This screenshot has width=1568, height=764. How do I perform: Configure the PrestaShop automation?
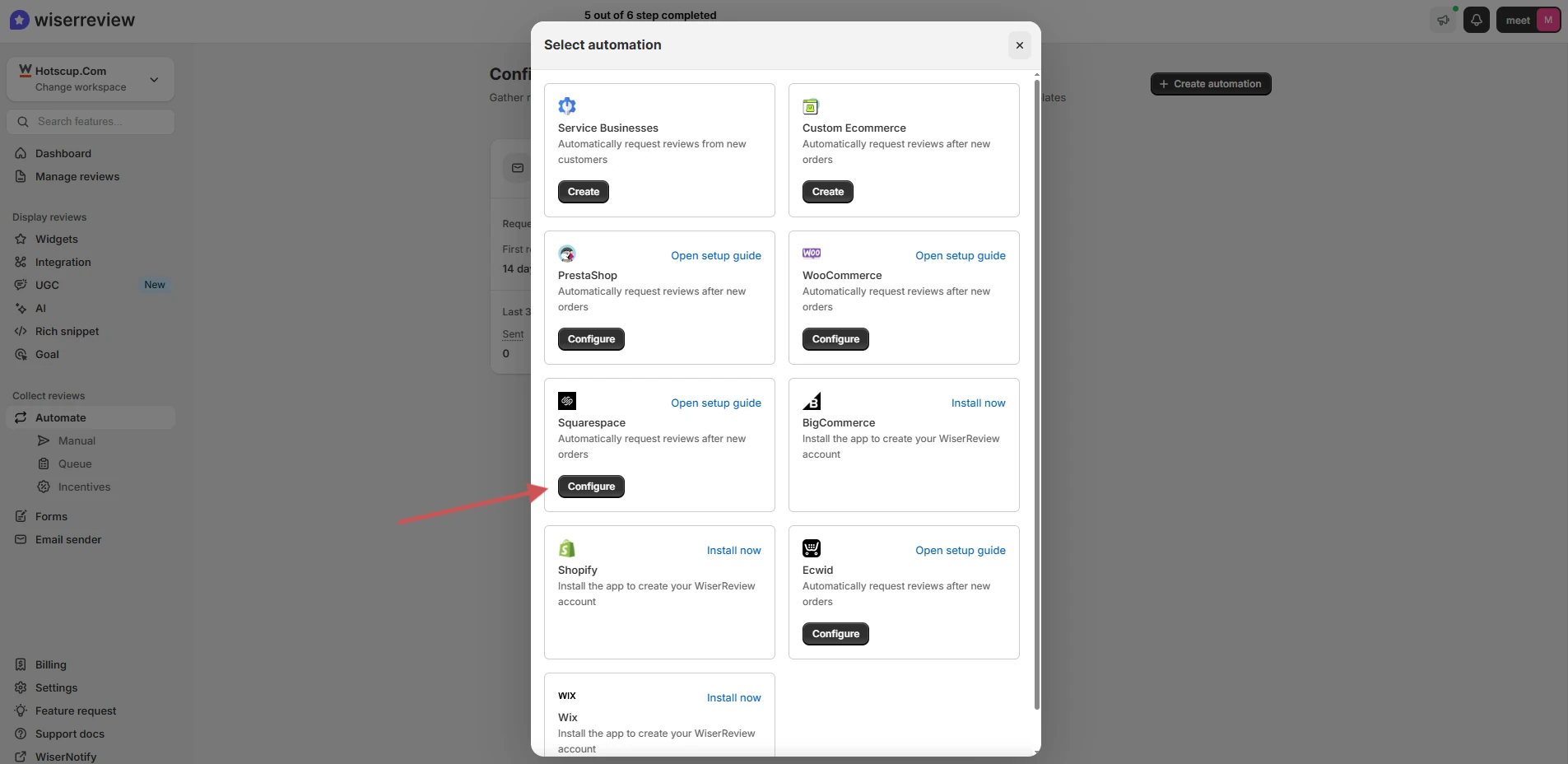[591, 339]
